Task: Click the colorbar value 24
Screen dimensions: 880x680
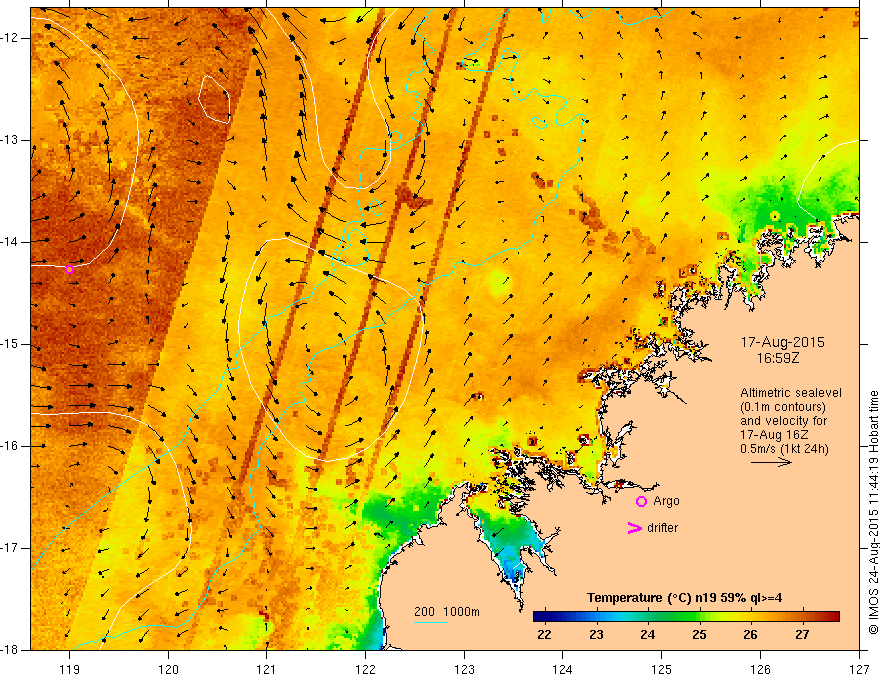Action: pos(648,635)
